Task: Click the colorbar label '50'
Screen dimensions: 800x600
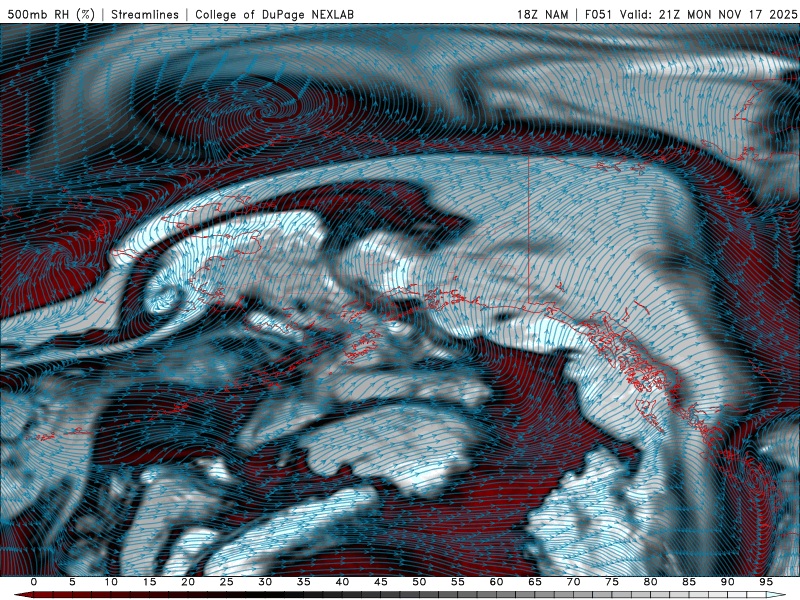Action: pos(419,582)
